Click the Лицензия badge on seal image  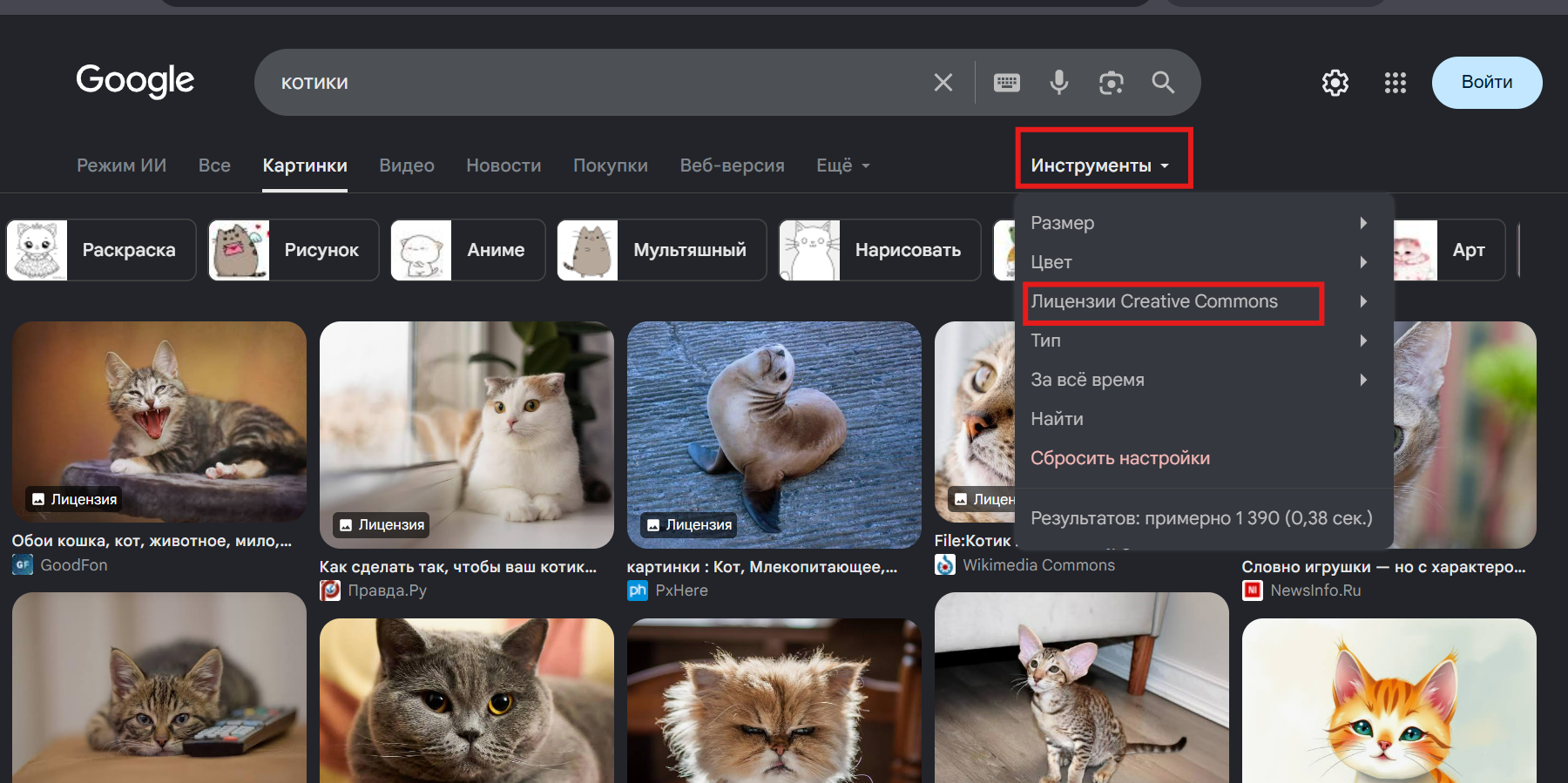pos(689,525)
